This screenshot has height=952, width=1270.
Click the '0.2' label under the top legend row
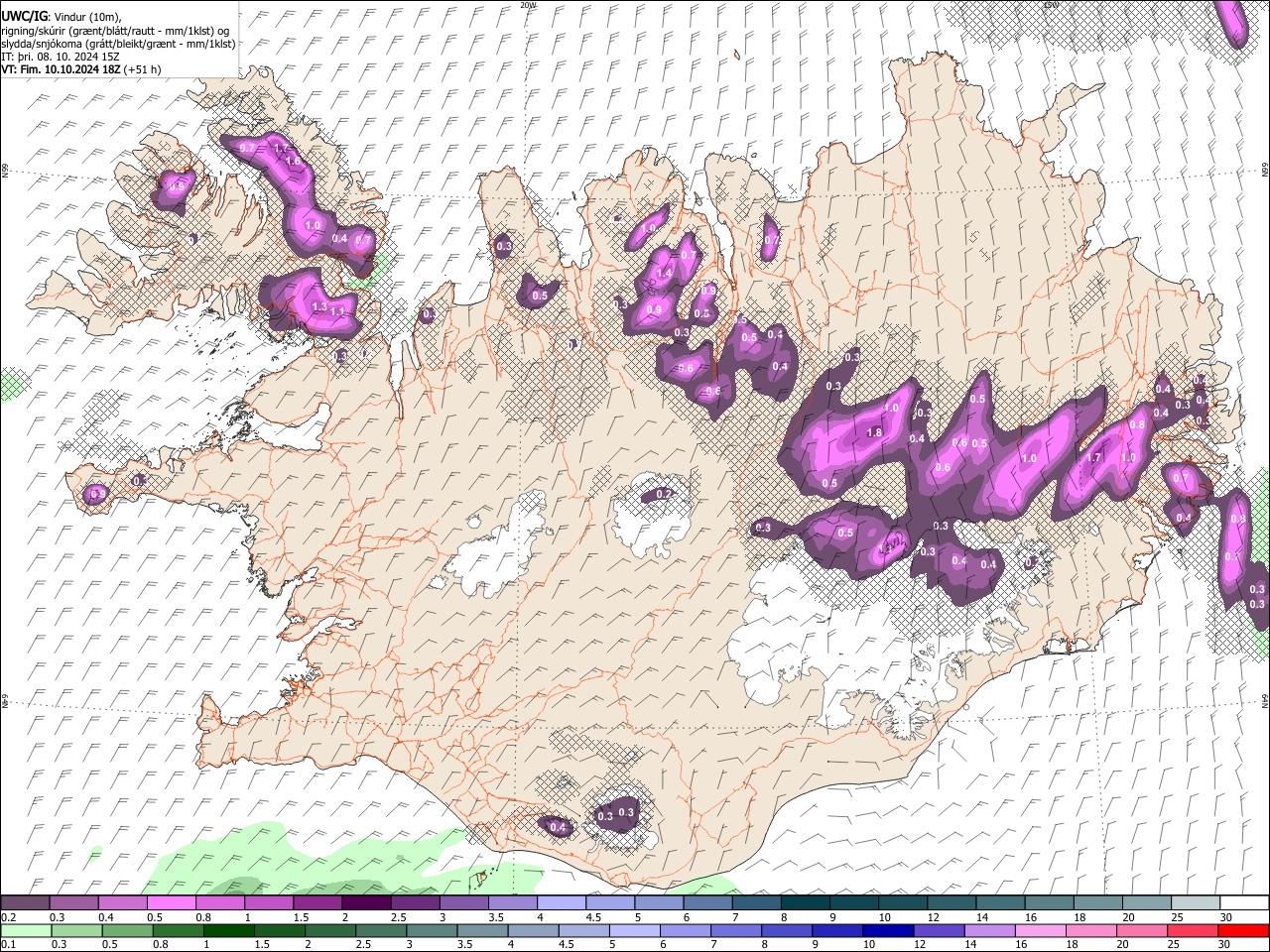pyautogui.click(x=8, y=917)
